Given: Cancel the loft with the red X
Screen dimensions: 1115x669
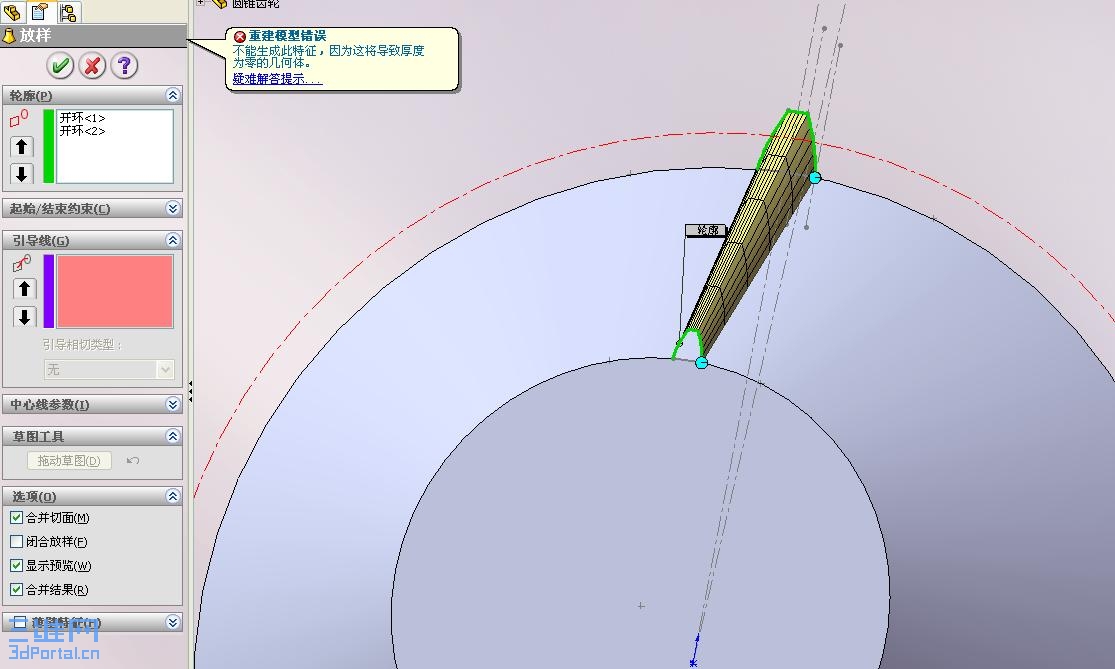Looking at the screenshot, I should coord(92,66).
